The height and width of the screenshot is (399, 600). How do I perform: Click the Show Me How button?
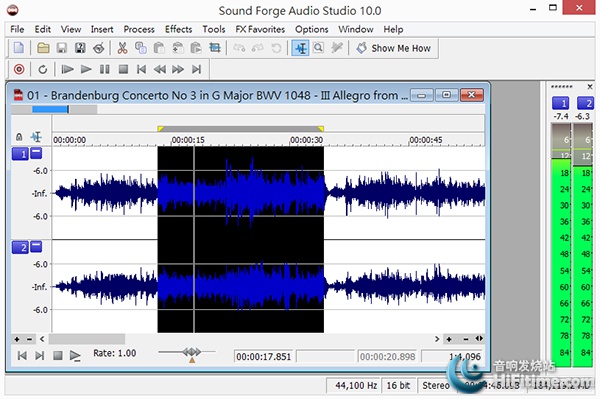point(394,48)
